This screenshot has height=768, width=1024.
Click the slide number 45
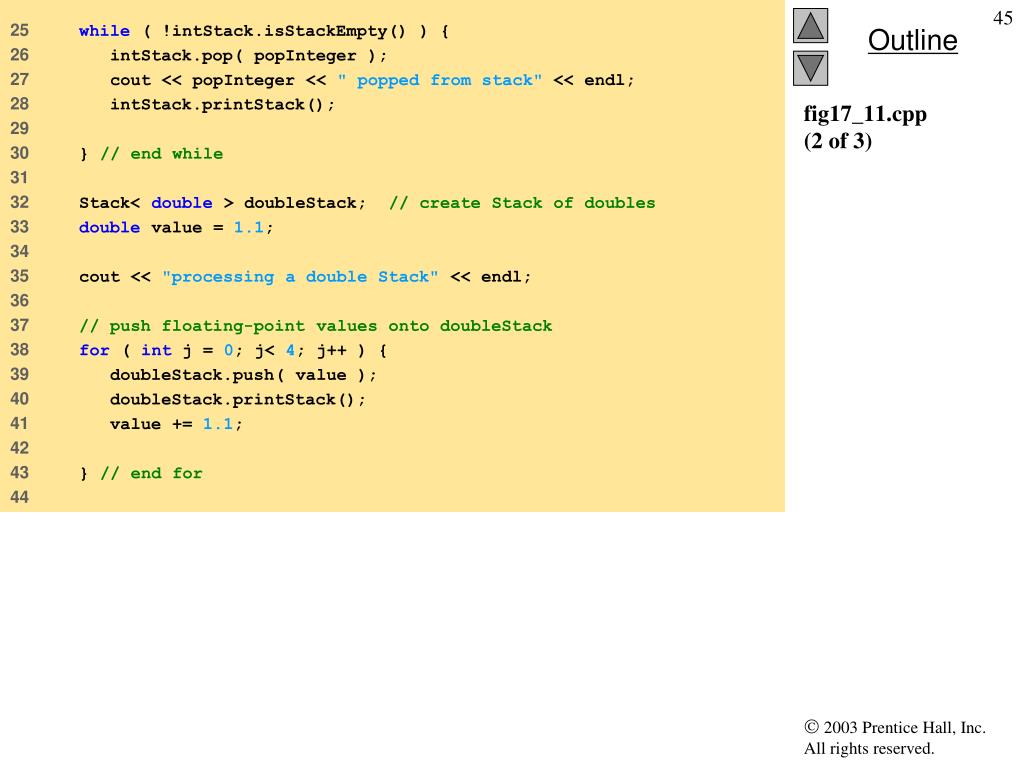tap(1003, 19)
